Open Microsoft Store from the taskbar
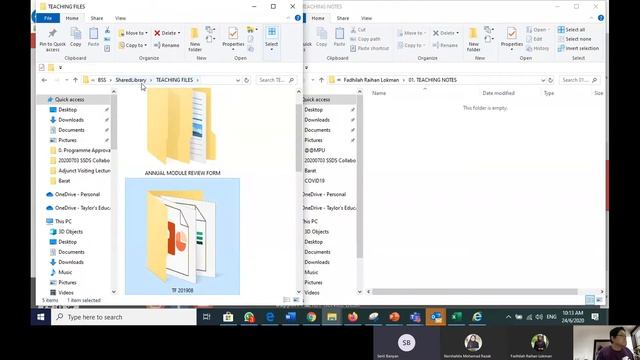Viewport: 640px width, 360px height. point(228,317)
